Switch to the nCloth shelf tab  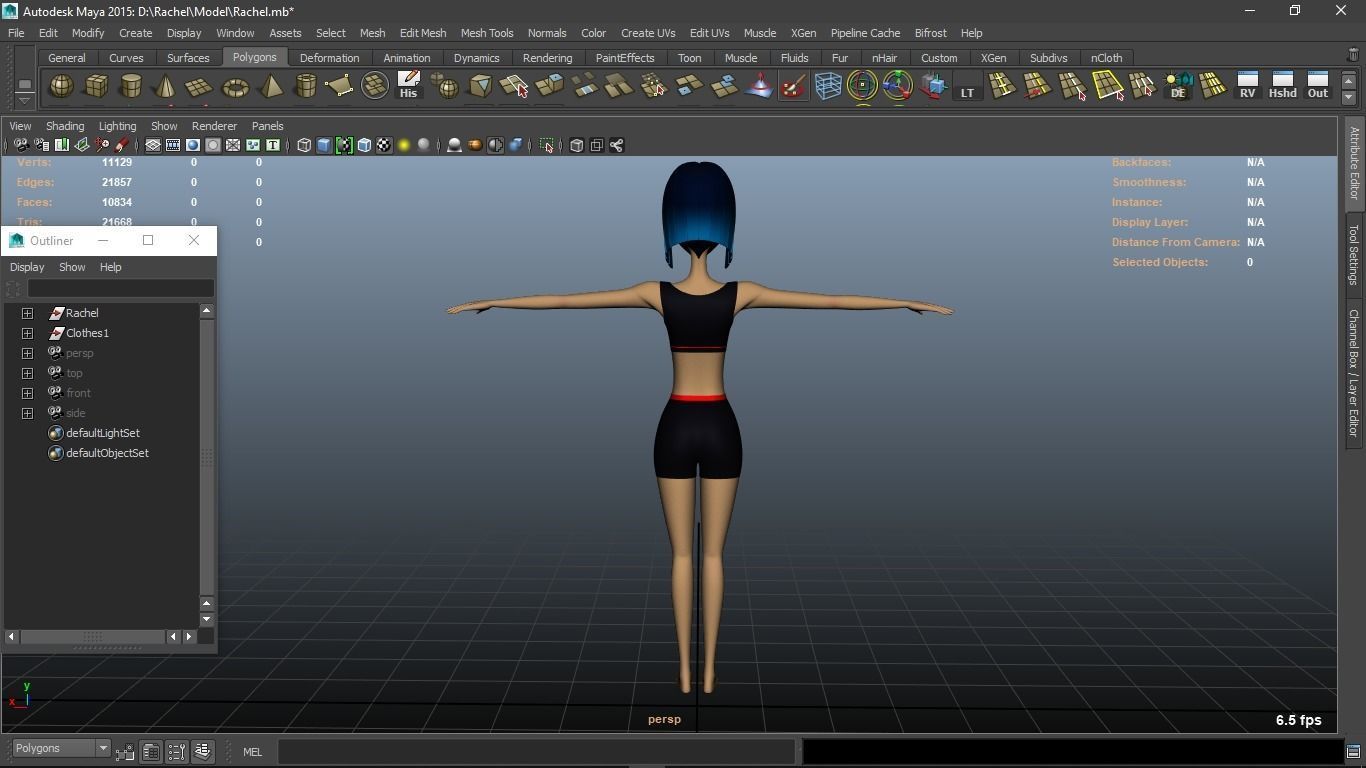coord(1106,58)
